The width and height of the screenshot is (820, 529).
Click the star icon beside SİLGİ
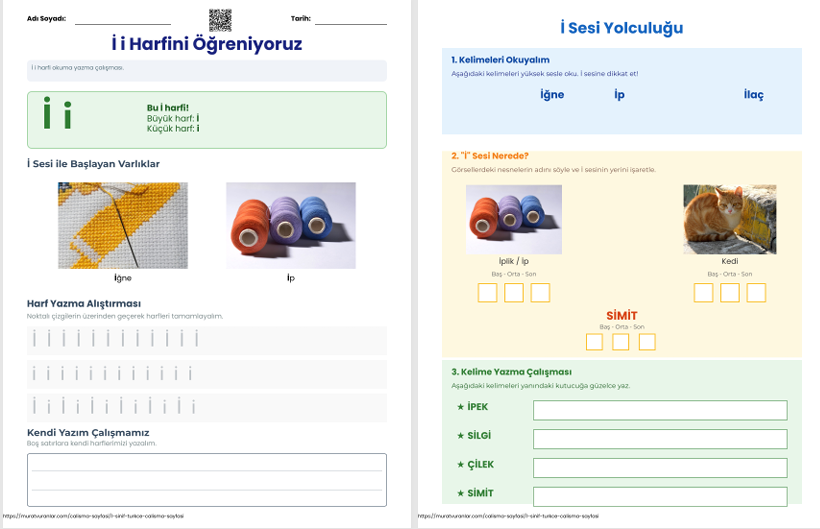[x=460, y=436]
